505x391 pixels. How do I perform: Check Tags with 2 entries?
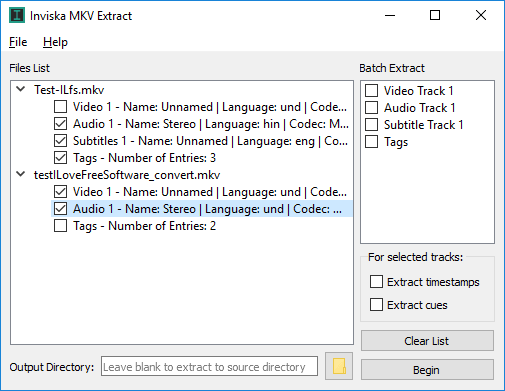[60, 226]
